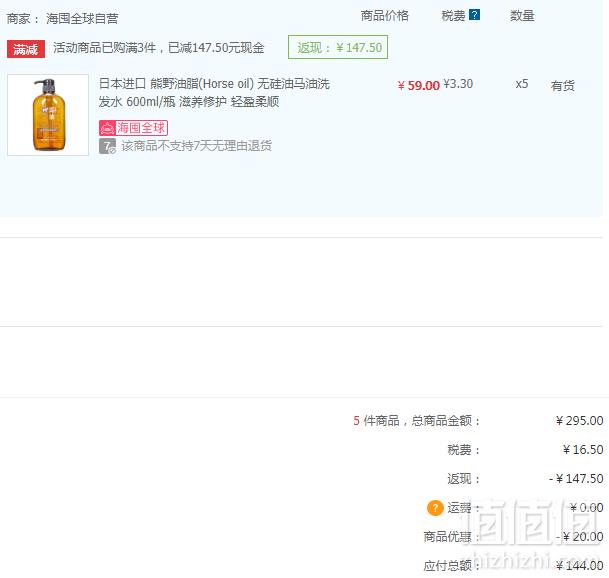Viewport: 609px width, 578px height.
Task: Click the 数量 column header
Action: (x=522, y=16)
